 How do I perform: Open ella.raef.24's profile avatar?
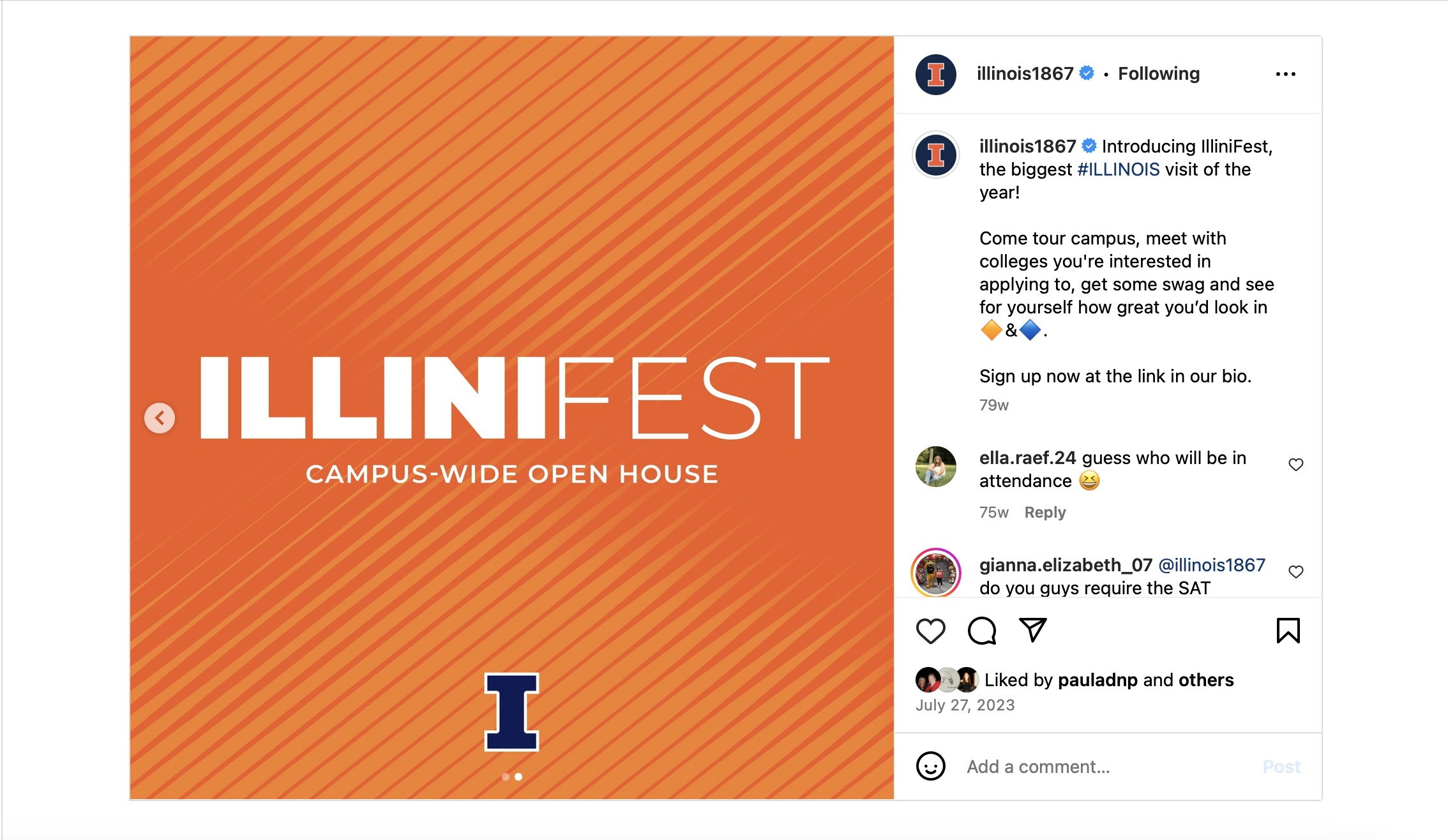coord(935,467)
